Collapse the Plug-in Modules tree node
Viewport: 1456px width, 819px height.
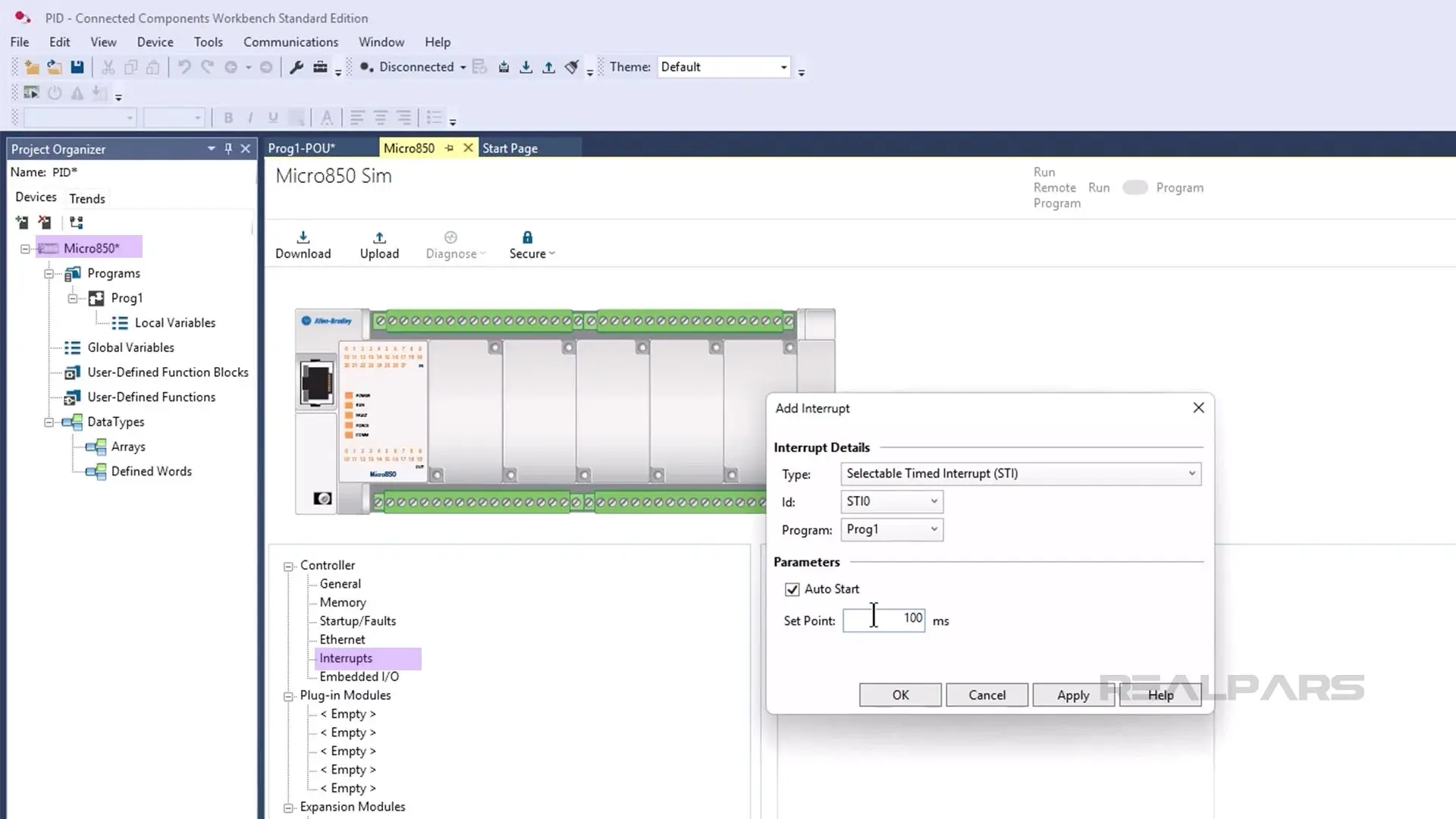click(x=288, y=695)
